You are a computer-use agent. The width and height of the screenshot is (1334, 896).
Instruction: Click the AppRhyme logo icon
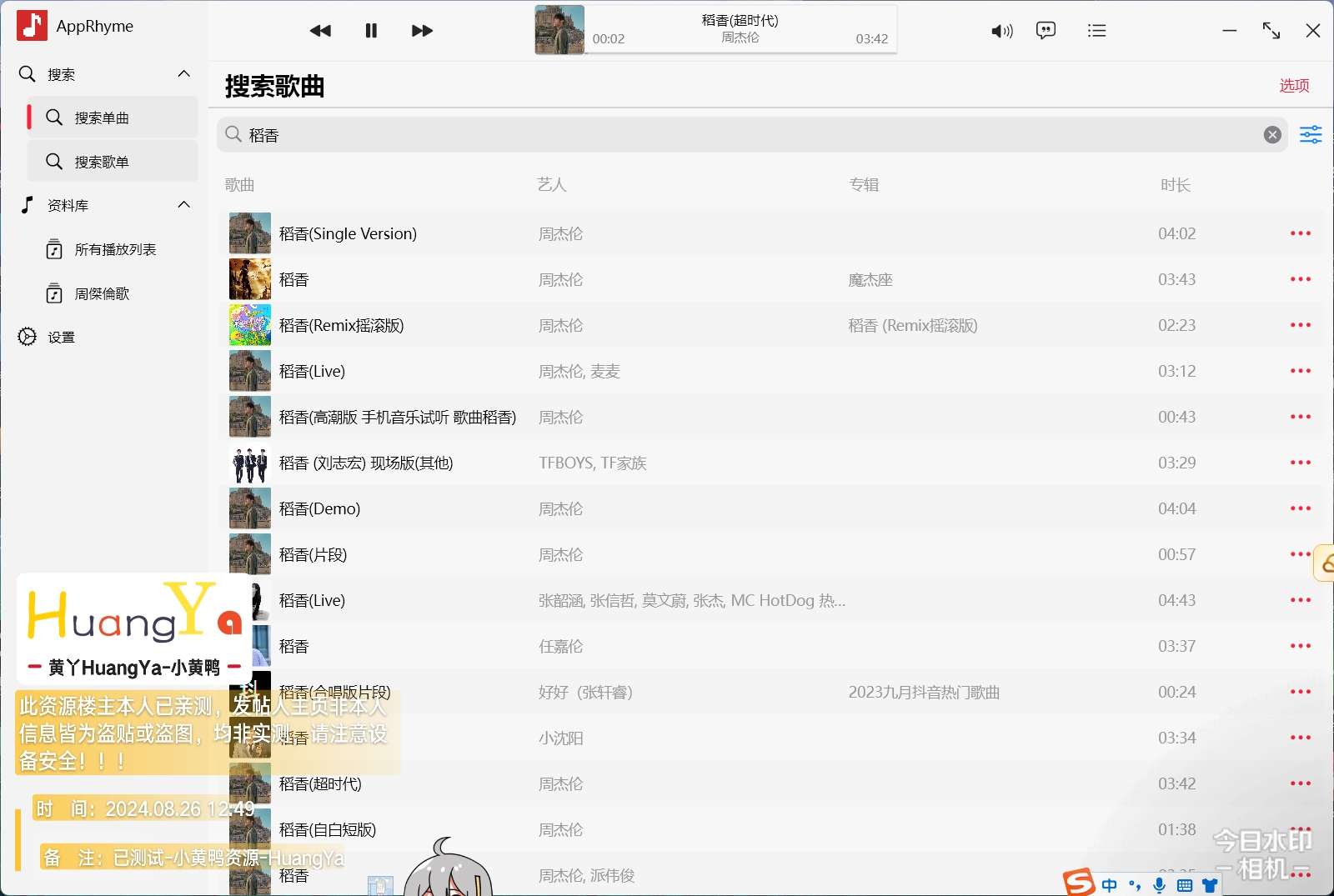click(32, 26)
